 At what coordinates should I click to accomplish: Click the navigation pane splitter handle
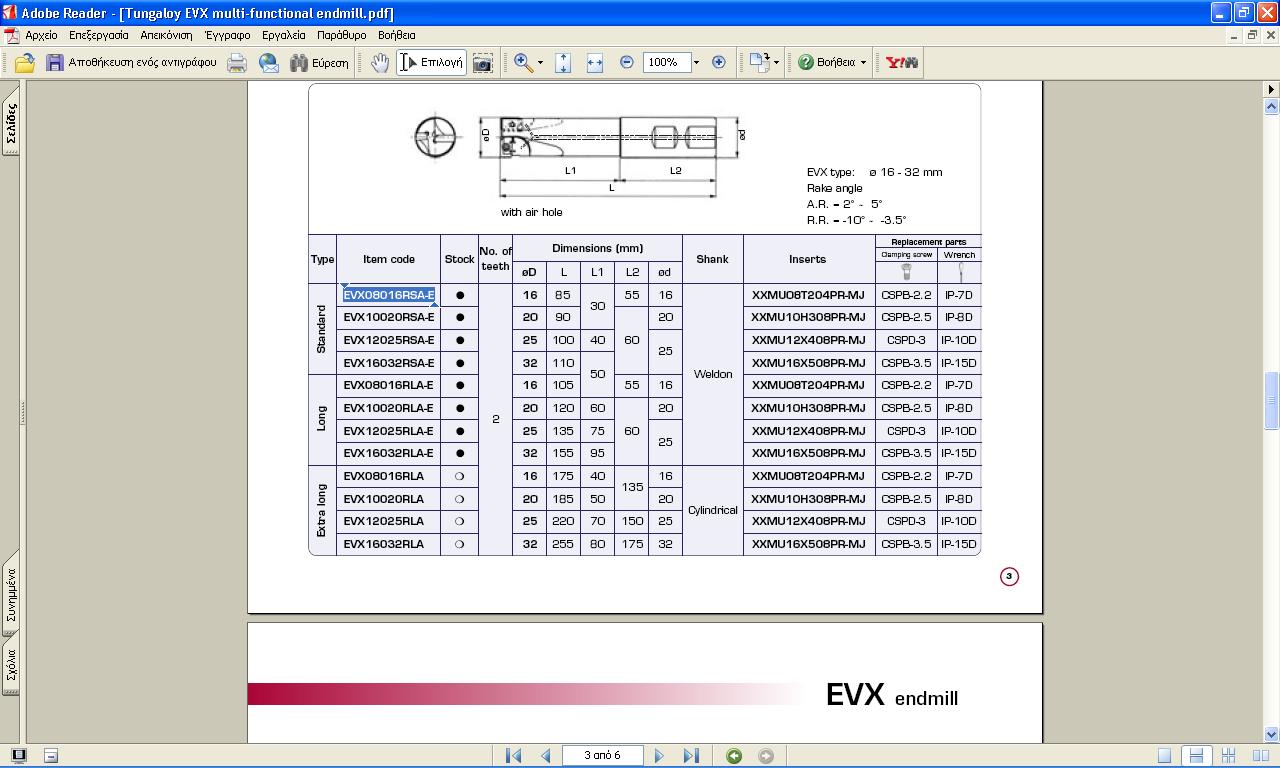(x=22, y=412)
